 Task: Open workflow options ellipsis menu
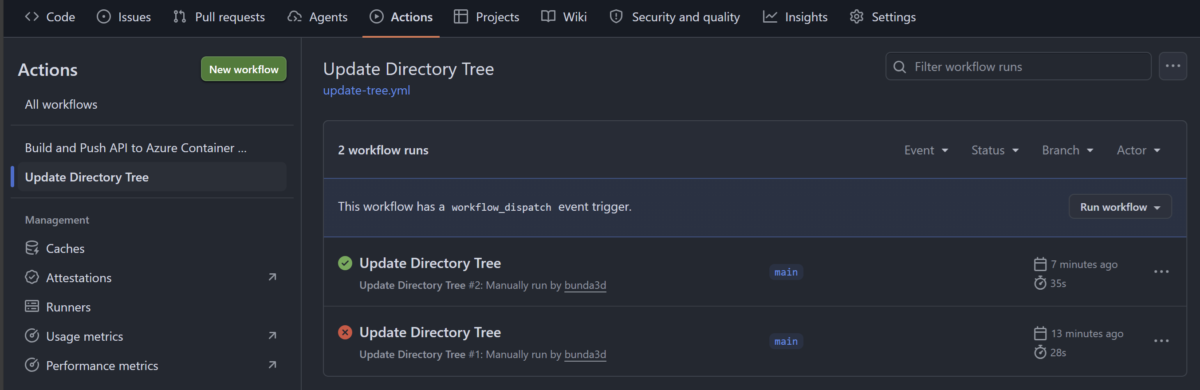point(1172,67)
